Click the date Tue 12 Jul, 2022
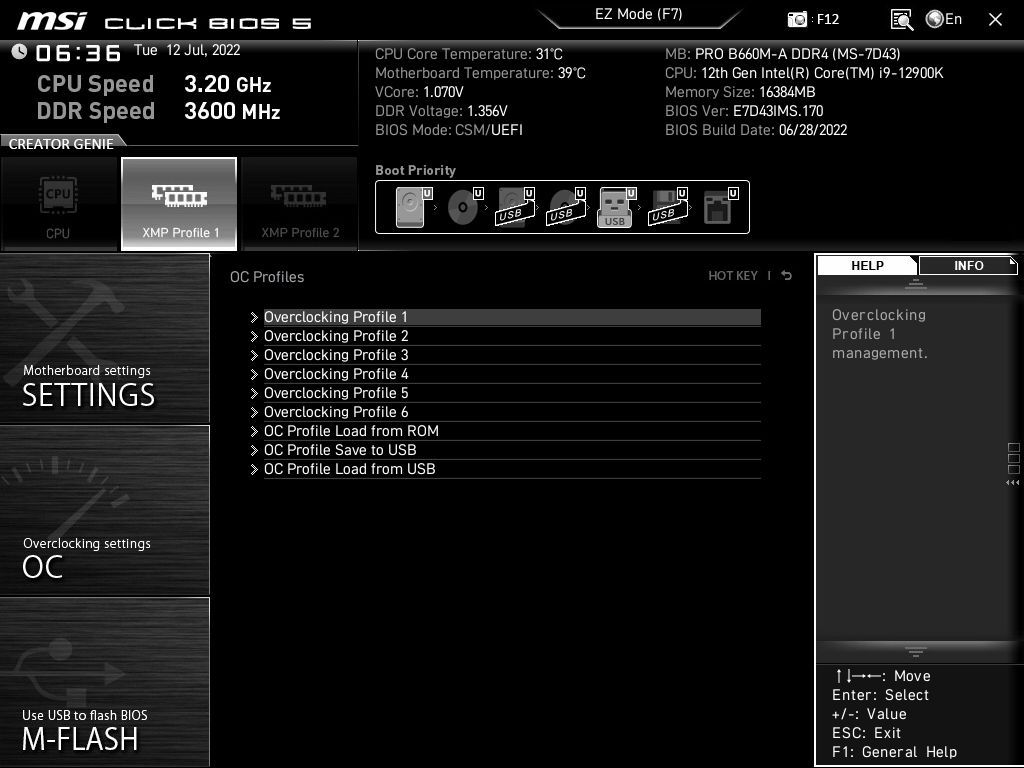This screenshot has height=768, width=1024. click(187, 50)
